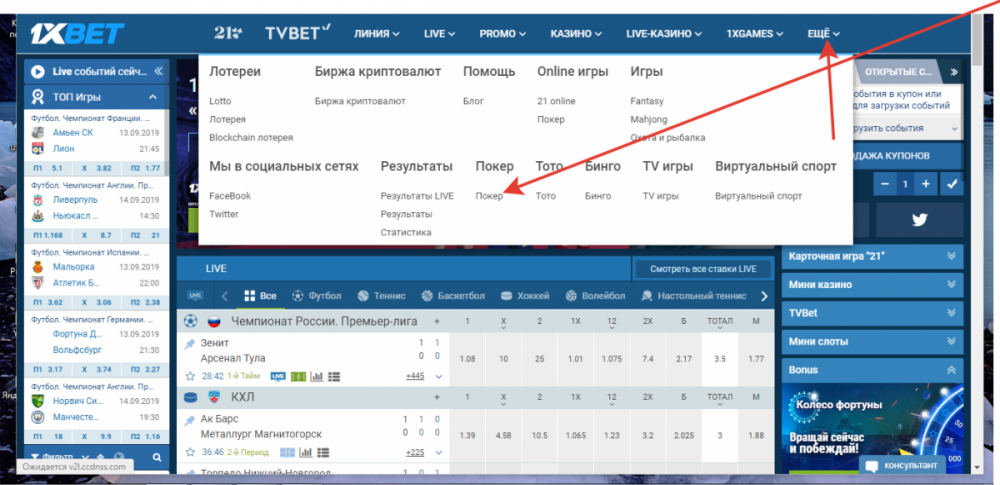Image resolution: width=1000 pixels, height=485 pixels.
Task: Add Зенит match to favorites with star
Action: (x=190, y=376)
